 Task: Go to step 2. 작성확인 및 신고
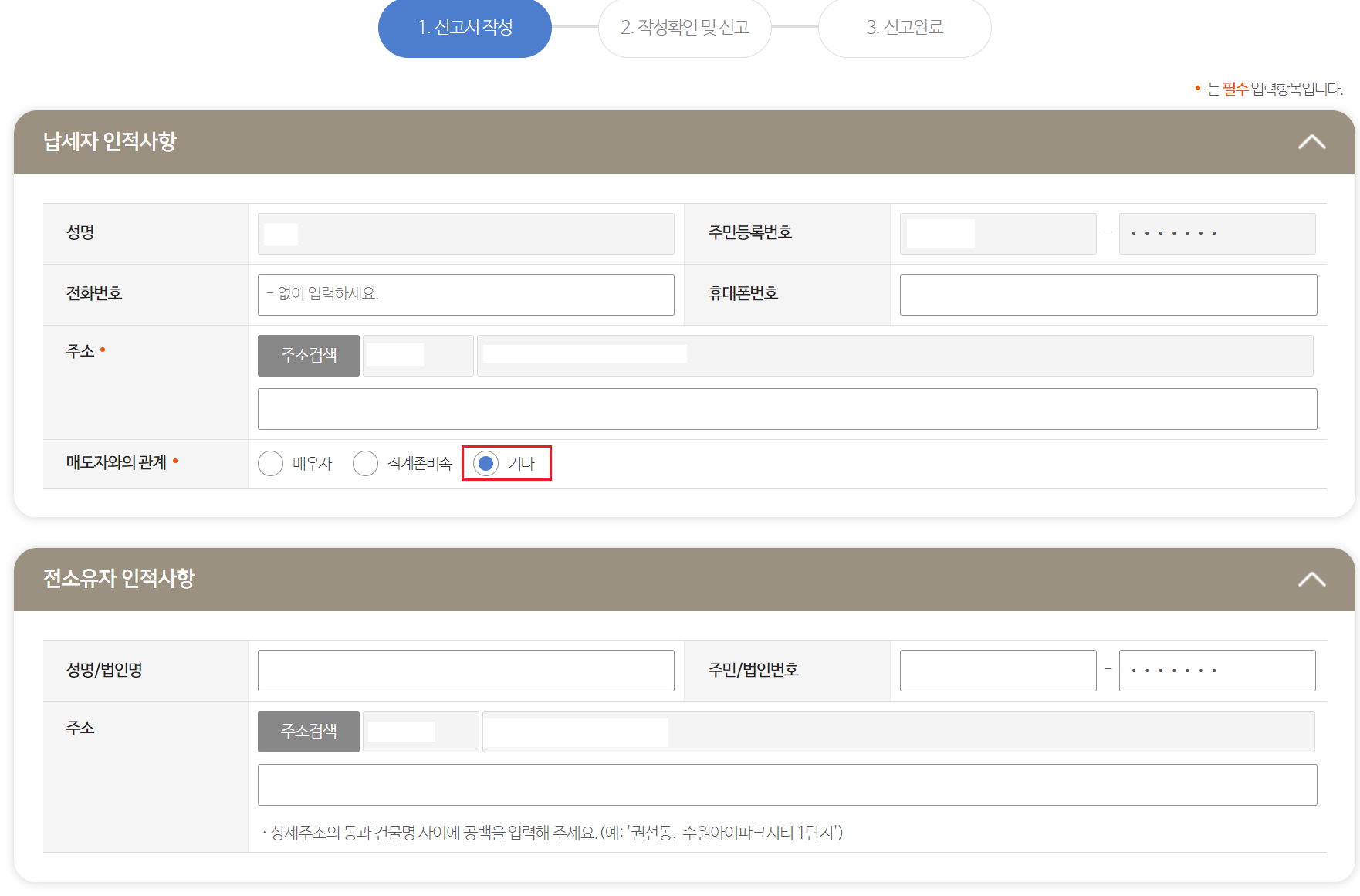click(685, 28)
